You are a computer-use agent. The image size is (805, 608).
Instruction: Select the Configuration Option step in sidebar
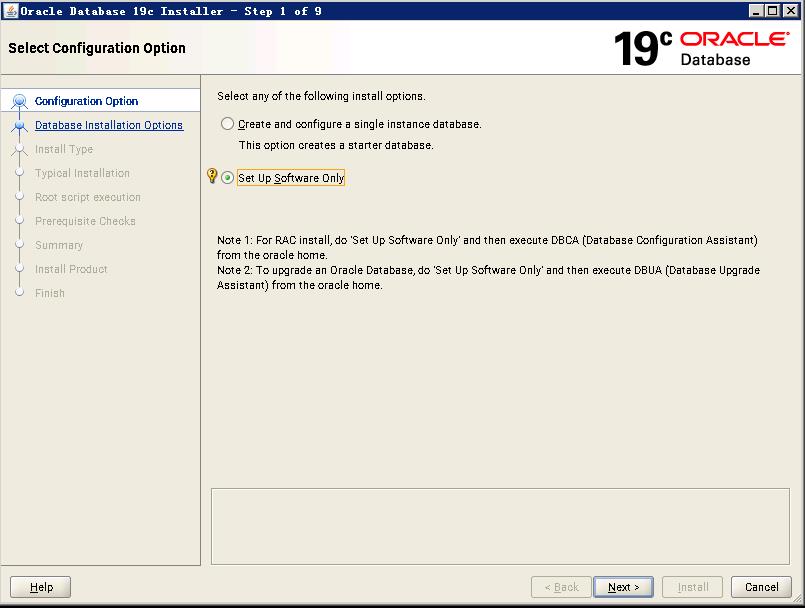click(101, 101)
